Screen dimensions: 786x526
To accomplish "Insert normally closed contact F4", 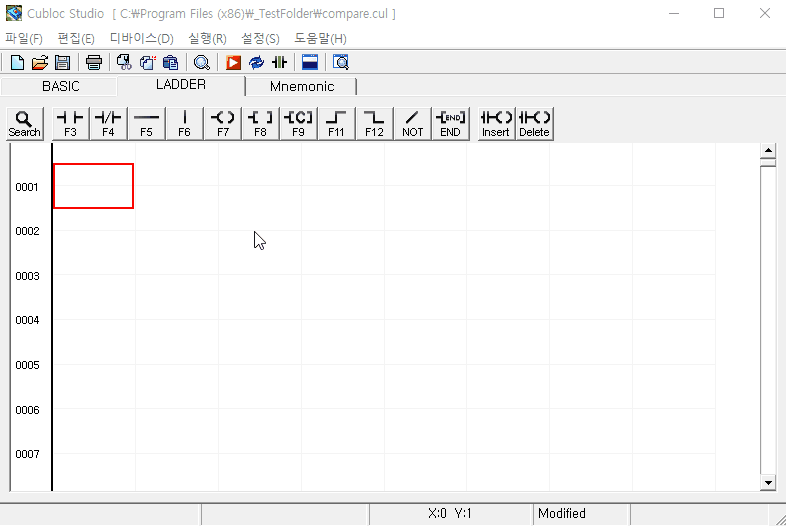I will coord(108,123).
